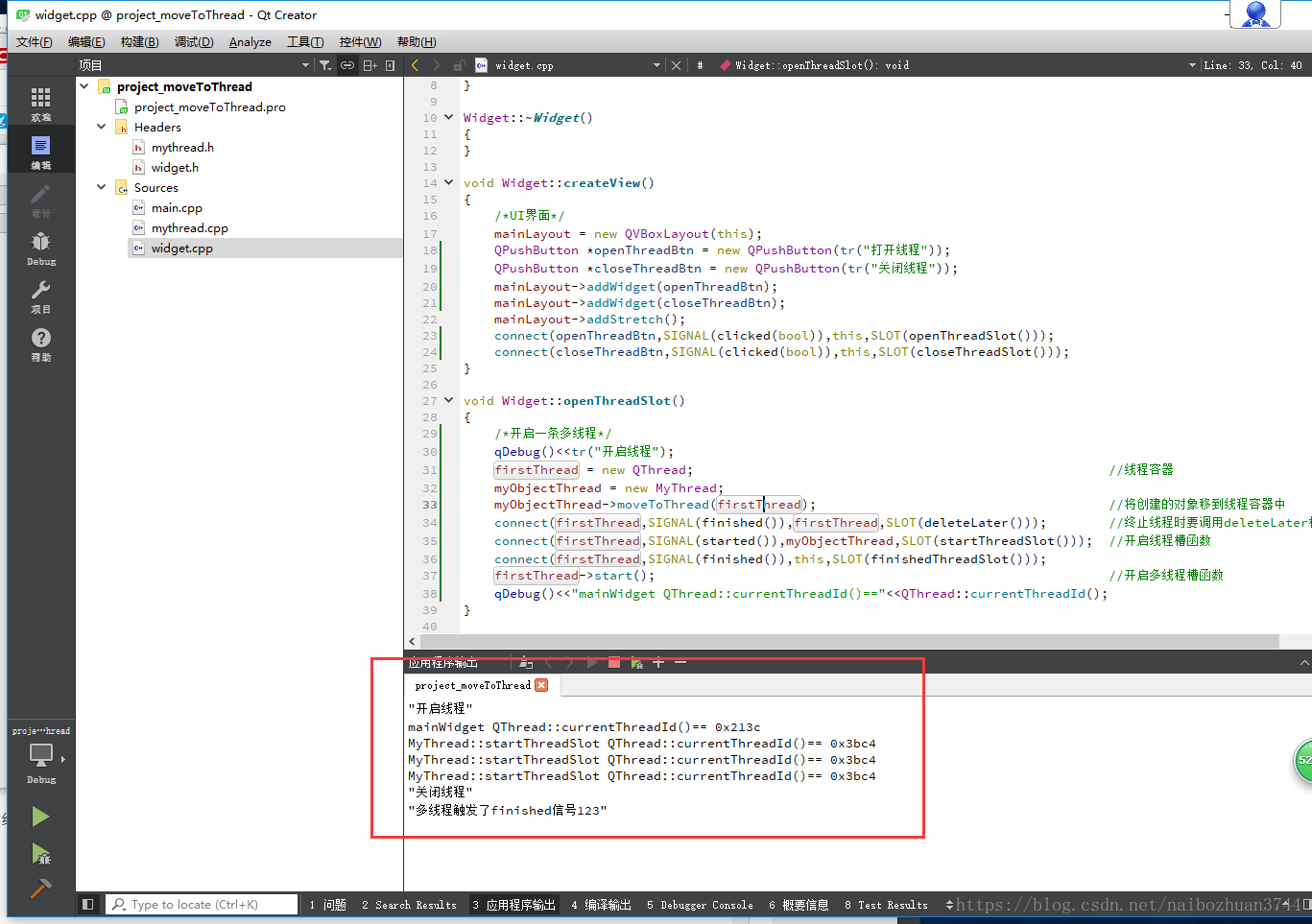Re-run this run configuration in output pane
This screenshot has height=924, width=1312.
pos(592,662)
